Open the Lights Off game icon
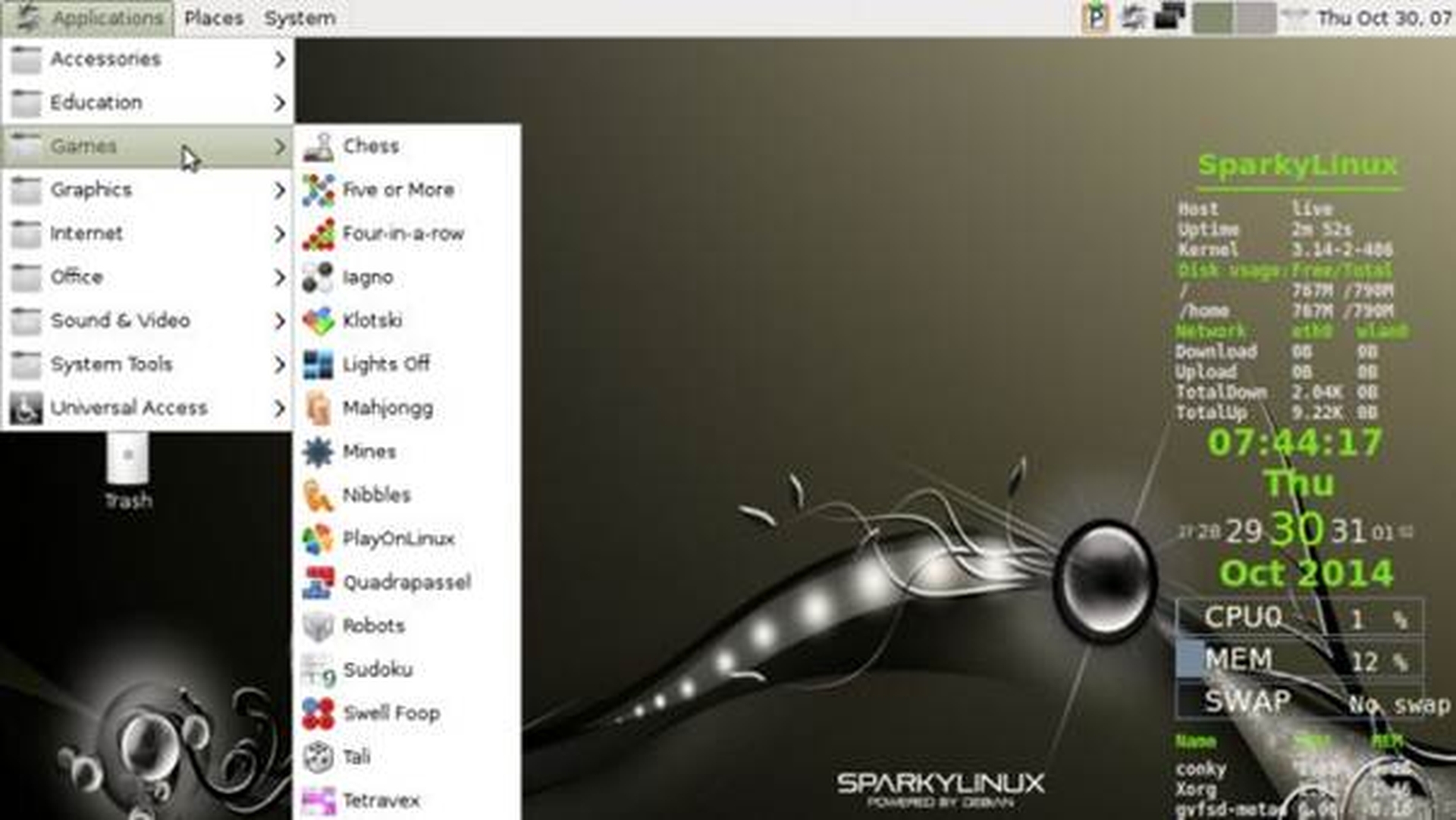1456x820 pixels. click(318, 364)
